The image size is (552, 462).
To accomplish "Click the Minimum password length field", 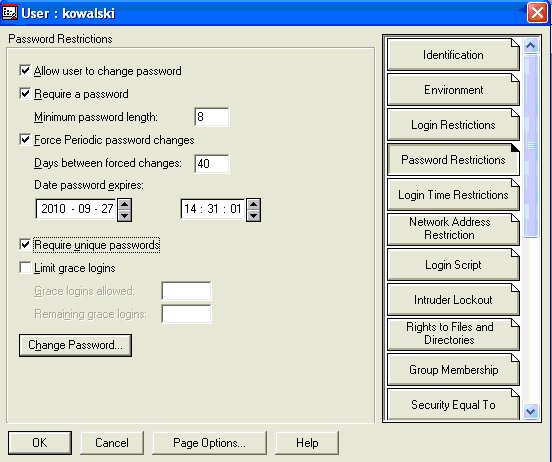I will 212,117.
